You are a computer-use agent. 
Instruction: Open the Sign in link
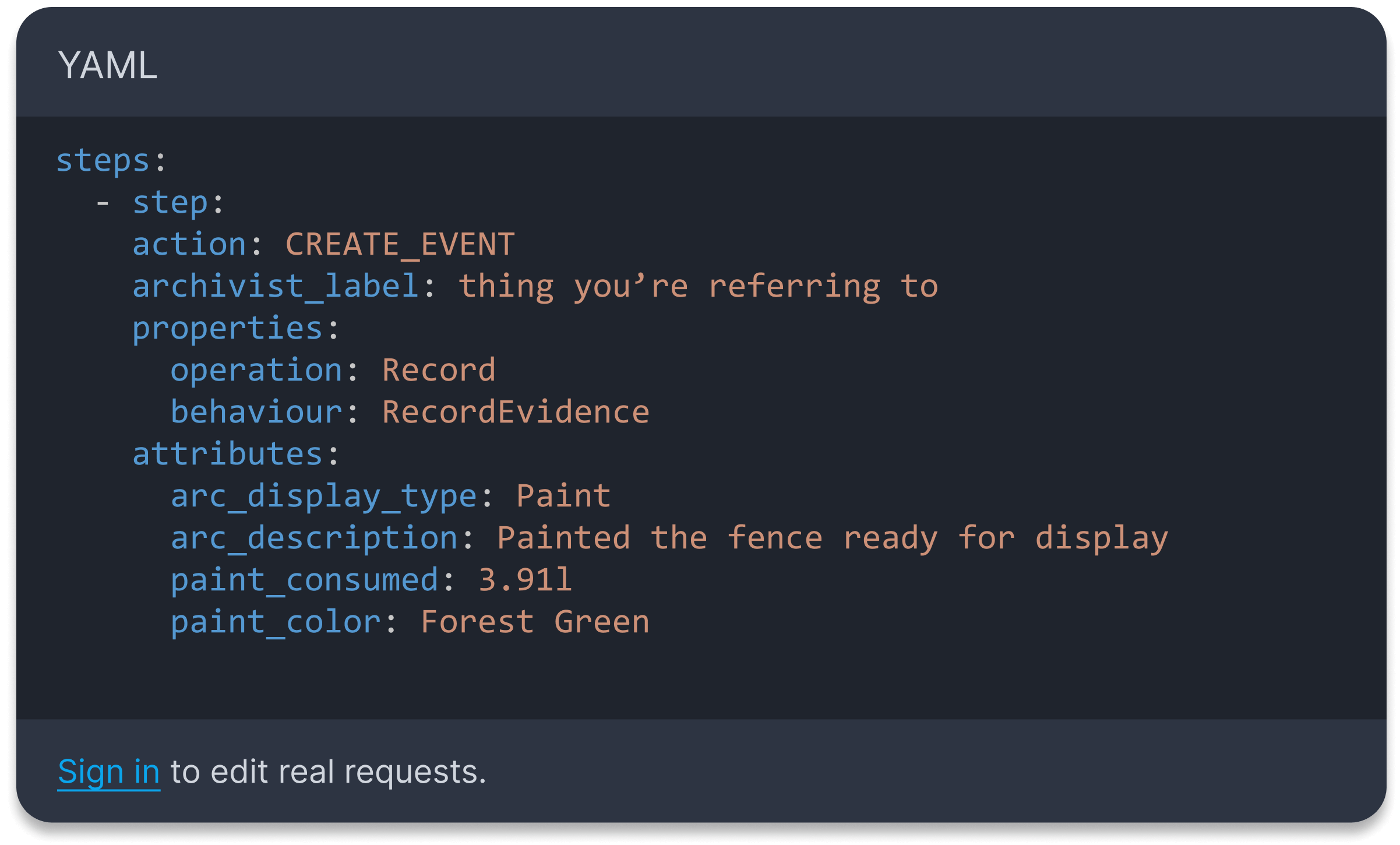click(108, 772)
